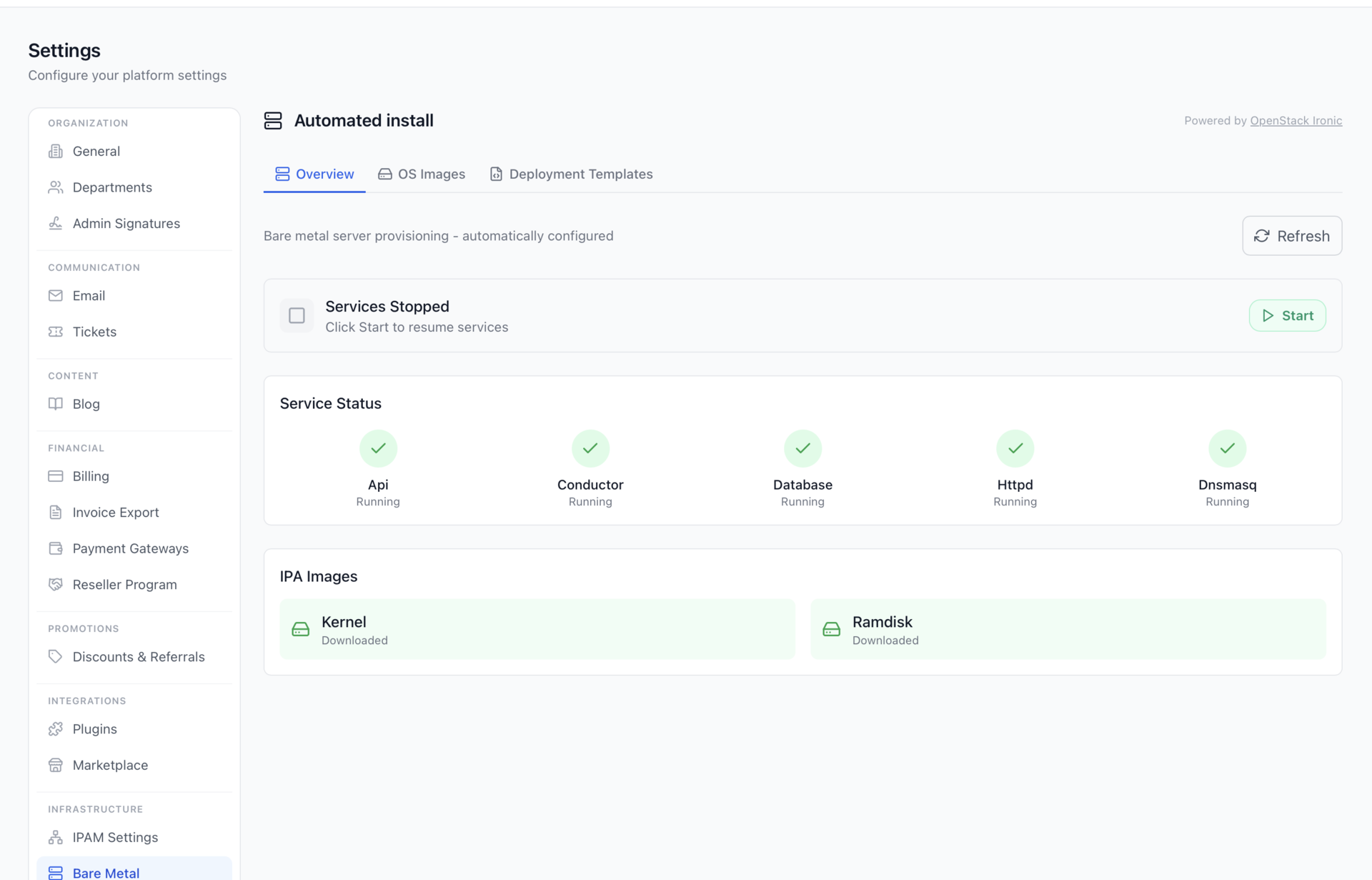The height and width of the screenshot is (880, 1372).
Task: Select Email under Communication
Action: click(x=134, y=295)
